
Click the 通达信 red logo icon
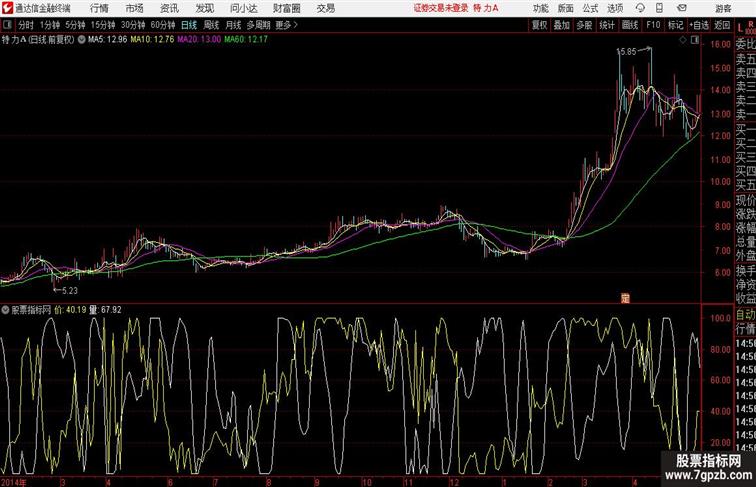(7, 8)
